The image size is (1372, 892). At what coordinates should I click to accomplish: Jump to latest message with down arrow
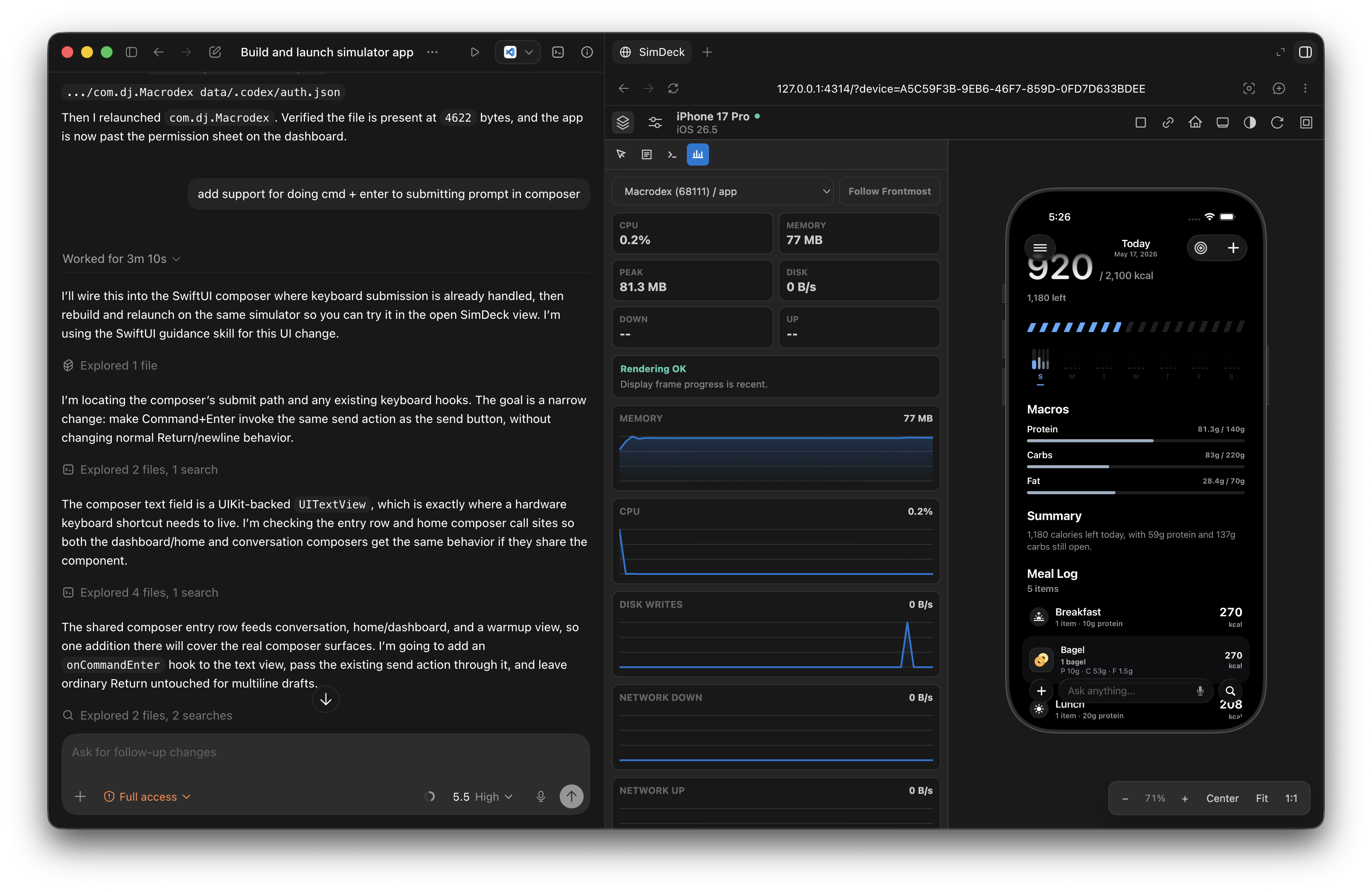tap(326, 700)
